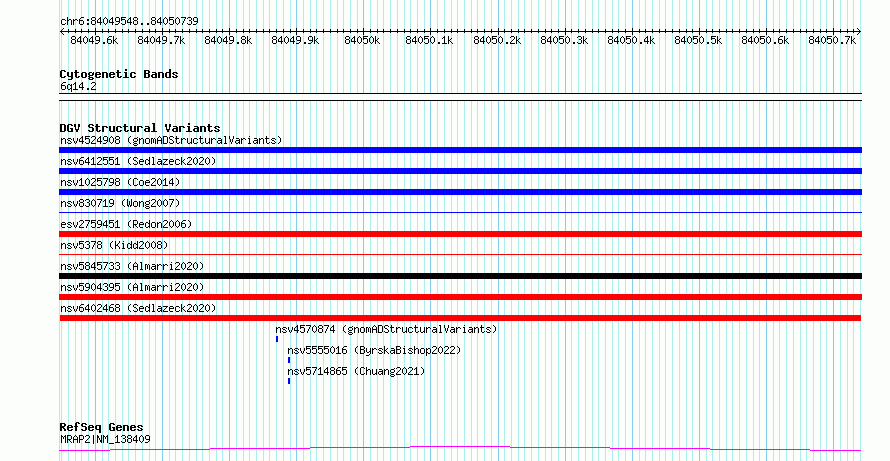Click the black bar under nsv5845733
The height and width of the screenshot is (461, 890).
pyautogui.click(x=460, y=276)
